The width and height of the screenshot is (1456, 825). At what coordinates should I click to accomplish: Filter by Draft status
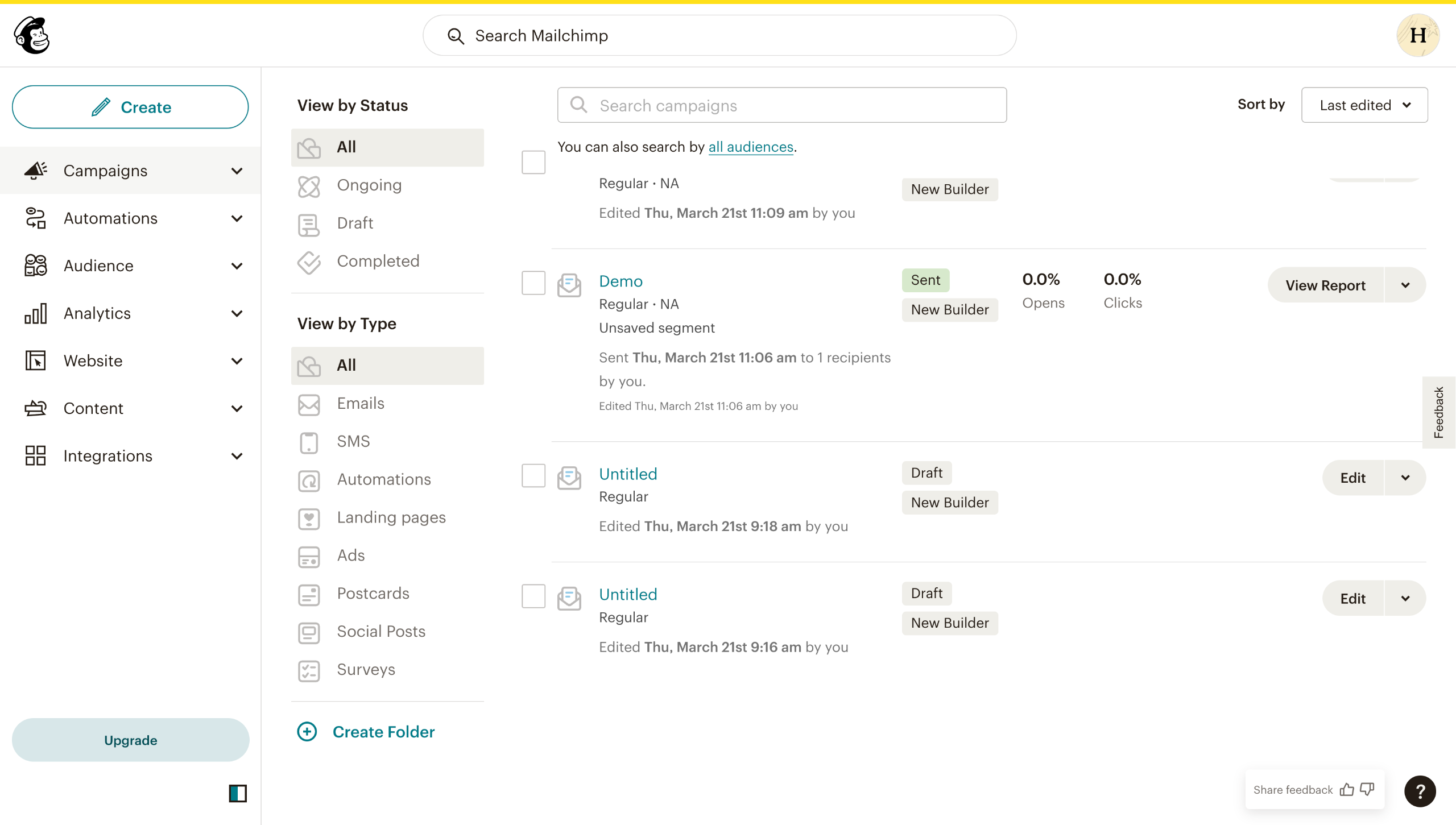[x=387, y=223]
